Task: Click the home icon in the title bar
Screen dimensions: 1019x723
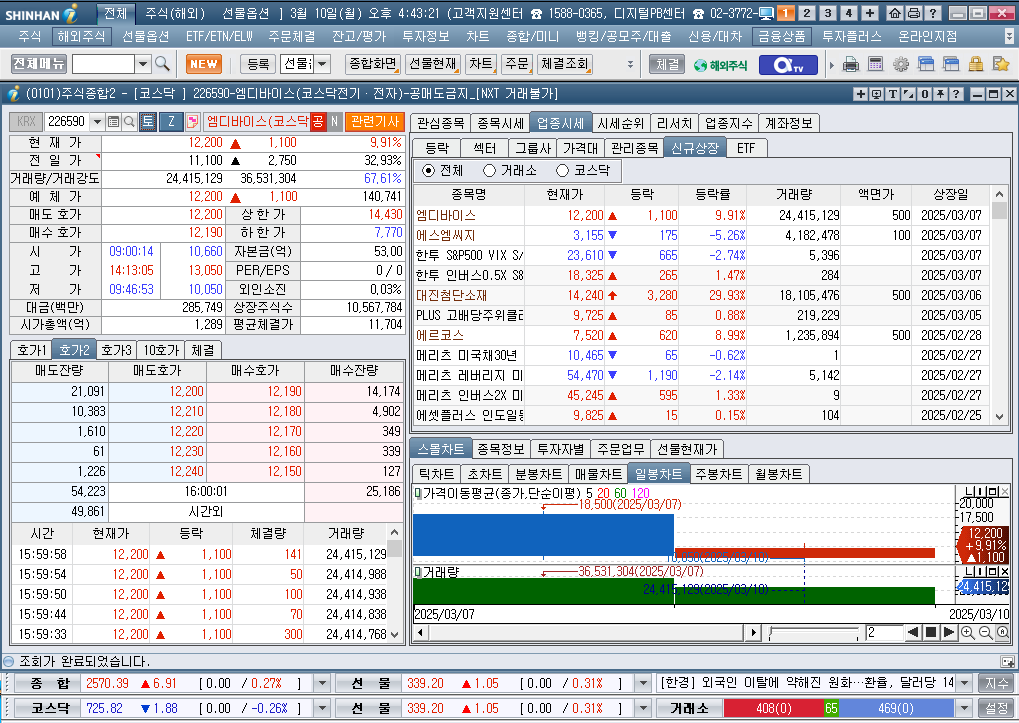Action: tap(895, 13)
